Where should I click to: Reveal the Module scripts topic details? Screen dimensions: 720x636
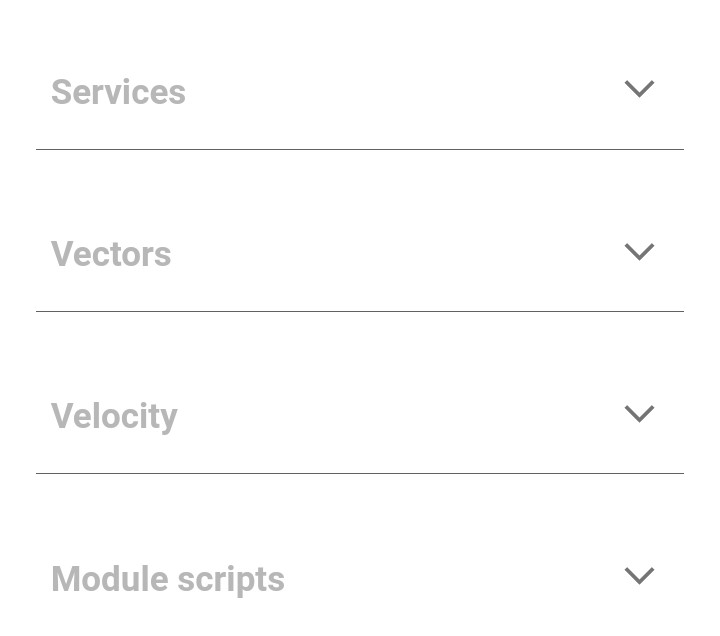(x=639, y=576)
